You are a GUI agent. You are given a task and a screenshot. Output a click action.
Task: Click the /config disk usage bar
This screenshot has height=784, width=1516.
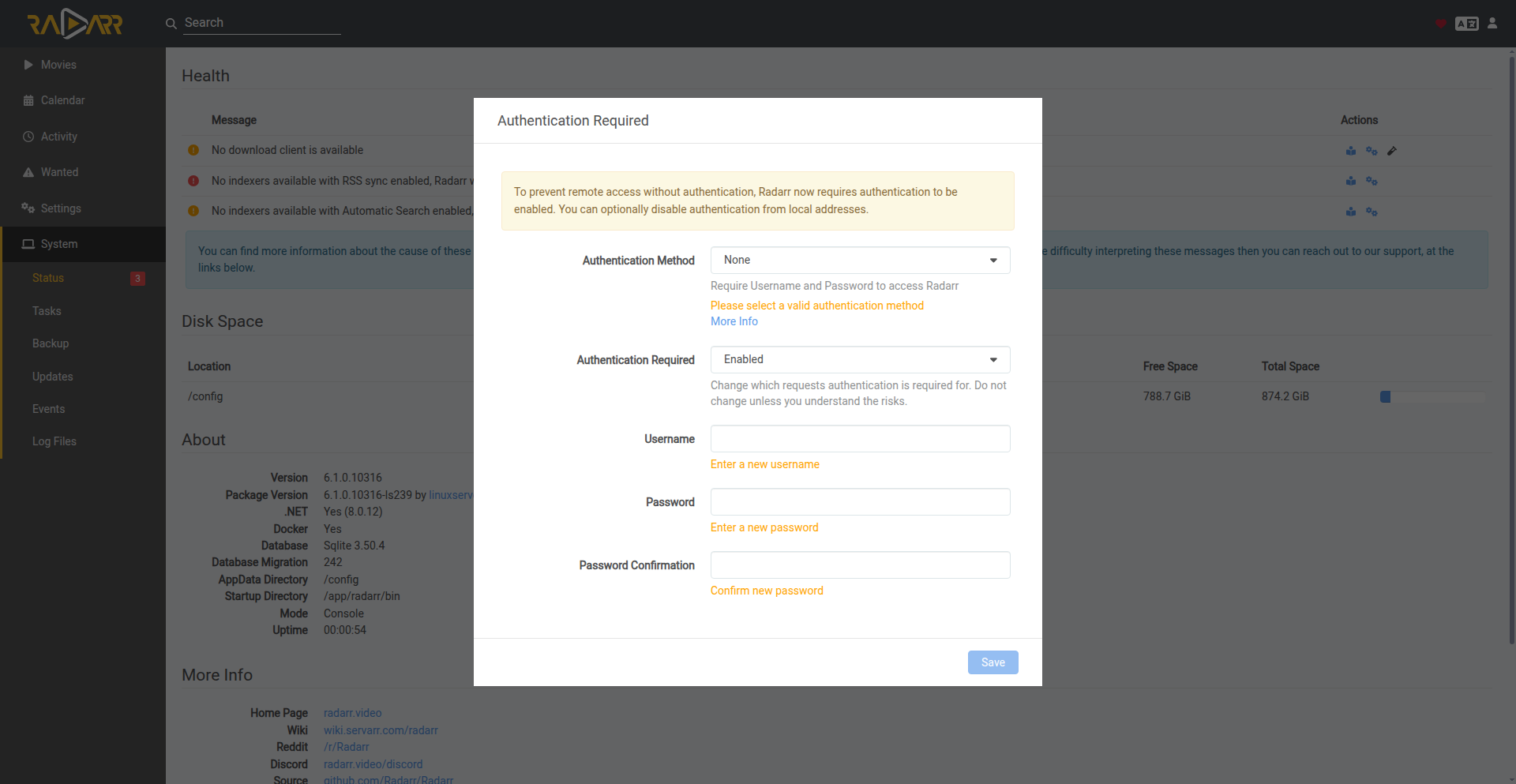click(x=1432, y=397)
